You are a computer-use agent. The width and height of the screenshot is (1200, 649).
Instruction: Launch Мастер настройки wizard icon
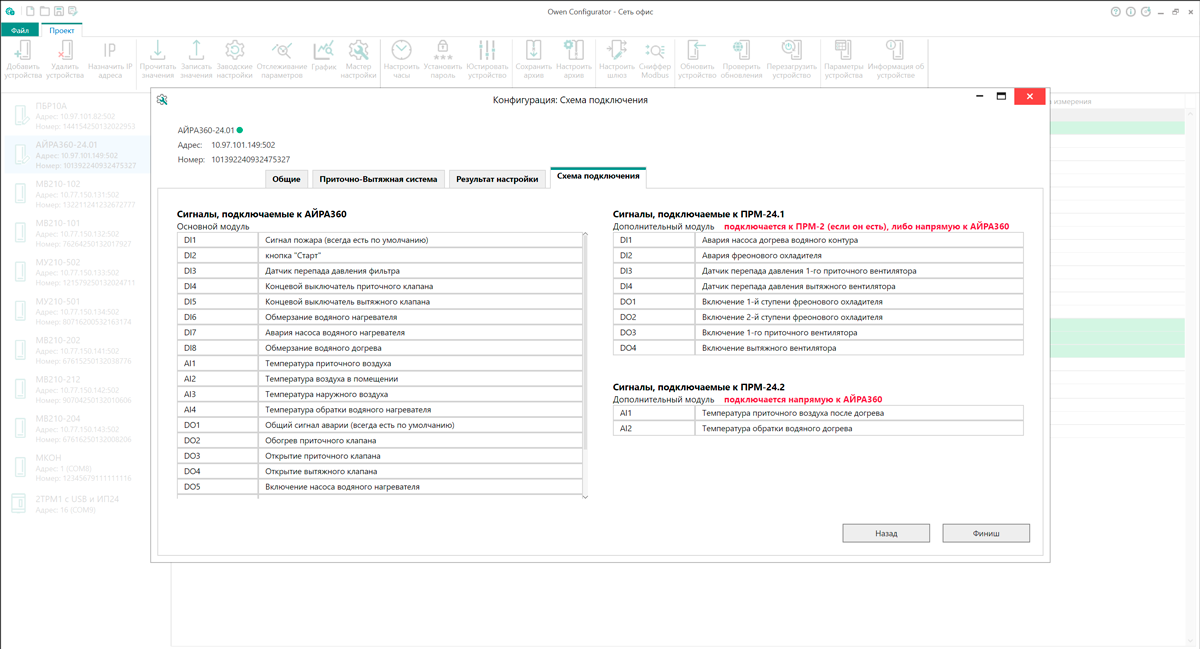(358, 51)
